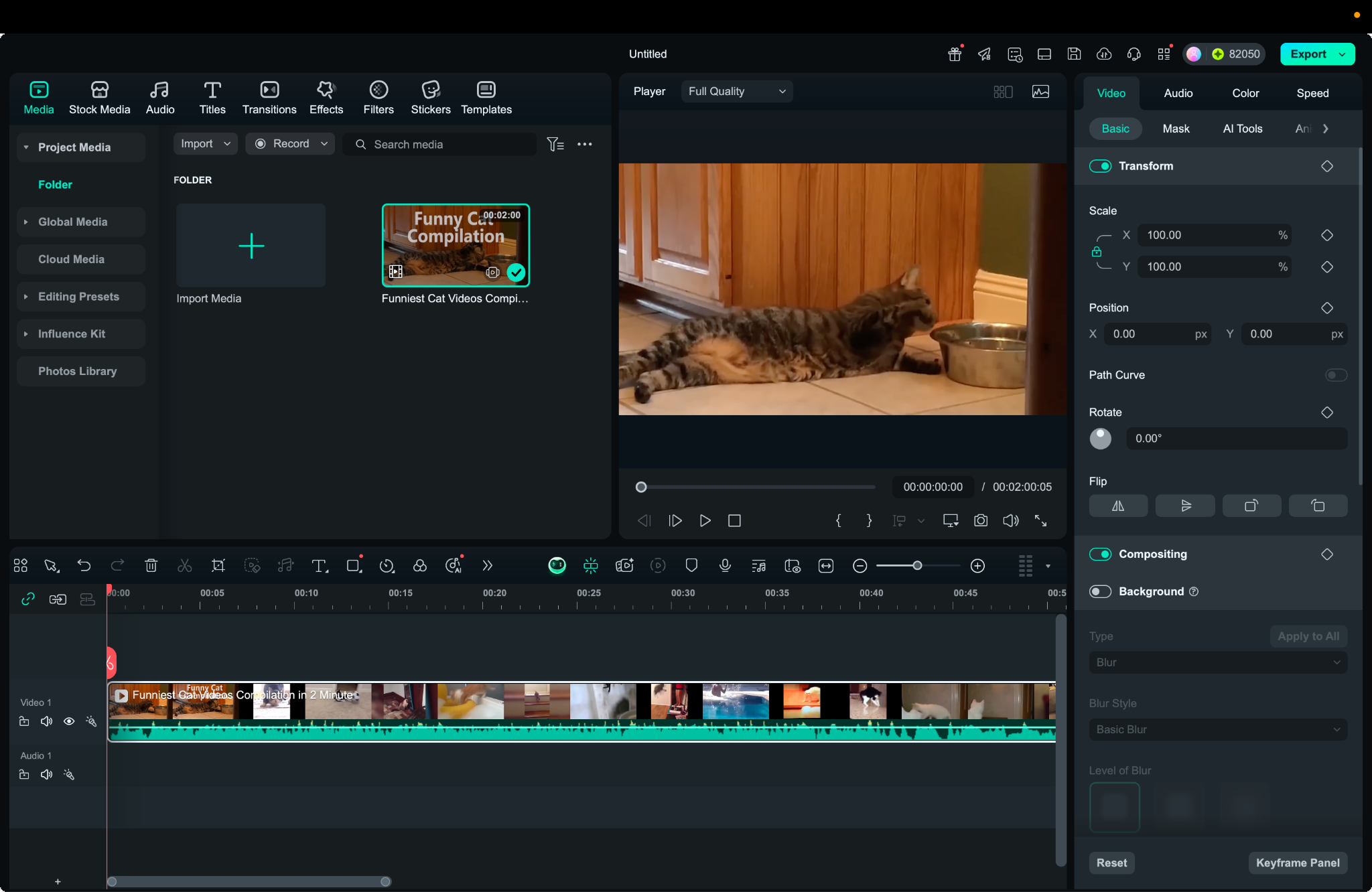This screenshot has height=892, width=1372.
Task: Click the voiceover microphone icon
Action: (x=725, y=566)
